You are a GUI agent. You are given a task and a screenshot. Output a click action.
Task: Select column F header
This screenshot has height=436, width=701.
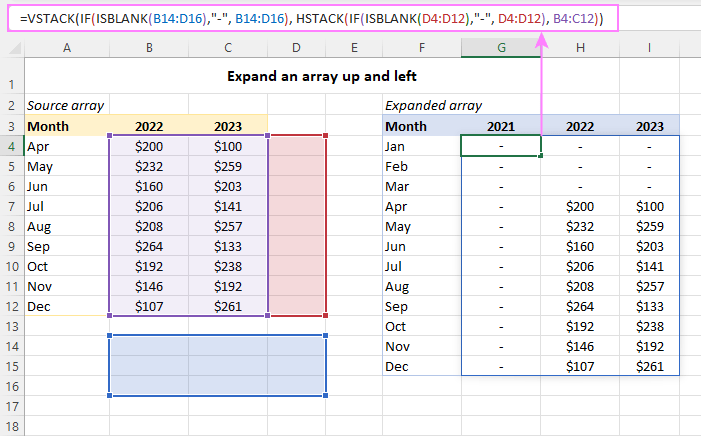pyautogui.click(x=422, y=48)
